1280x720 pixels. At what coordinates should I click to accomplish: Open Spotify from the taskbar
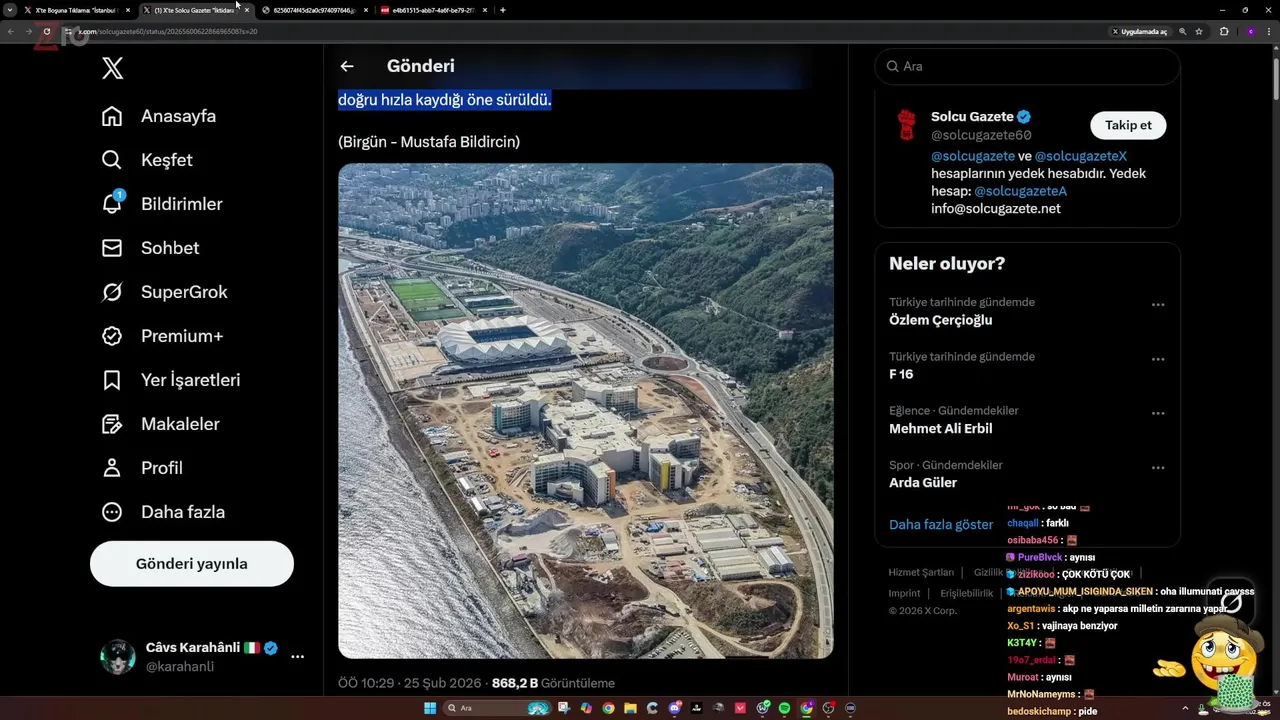click(x=784, y=708)
